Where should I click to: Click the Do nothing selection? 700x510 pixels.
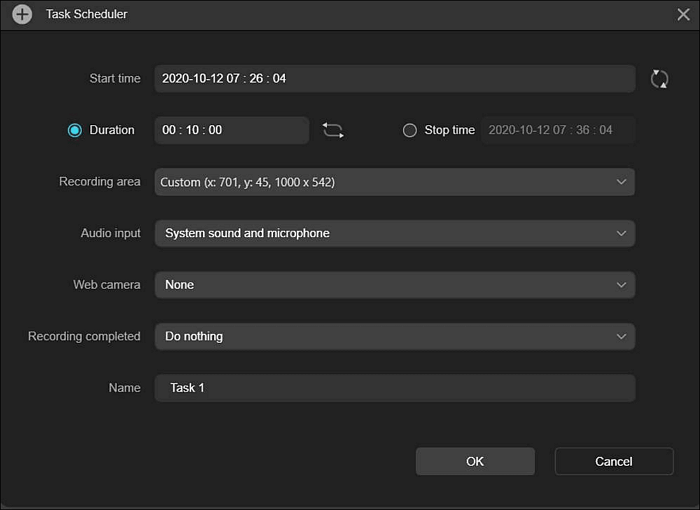pos(194,336)
